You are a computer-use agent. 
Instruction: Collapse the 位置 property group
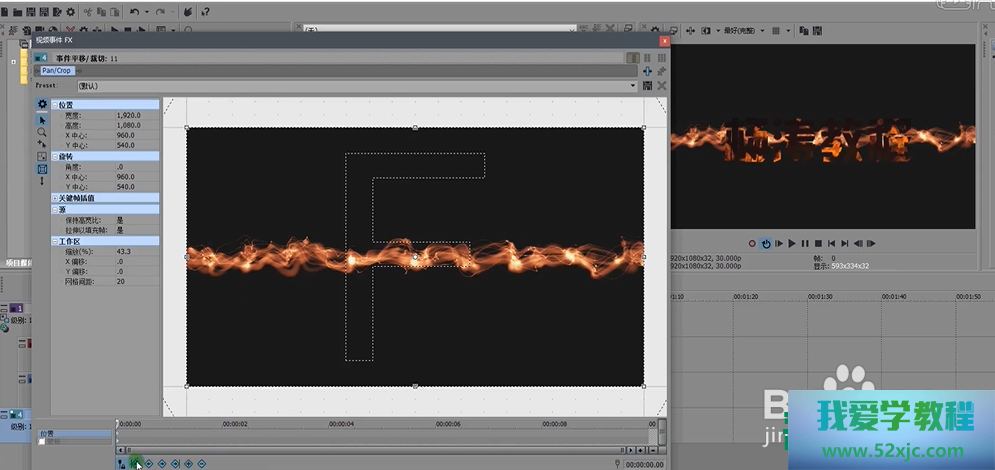[x=54, y=104]
